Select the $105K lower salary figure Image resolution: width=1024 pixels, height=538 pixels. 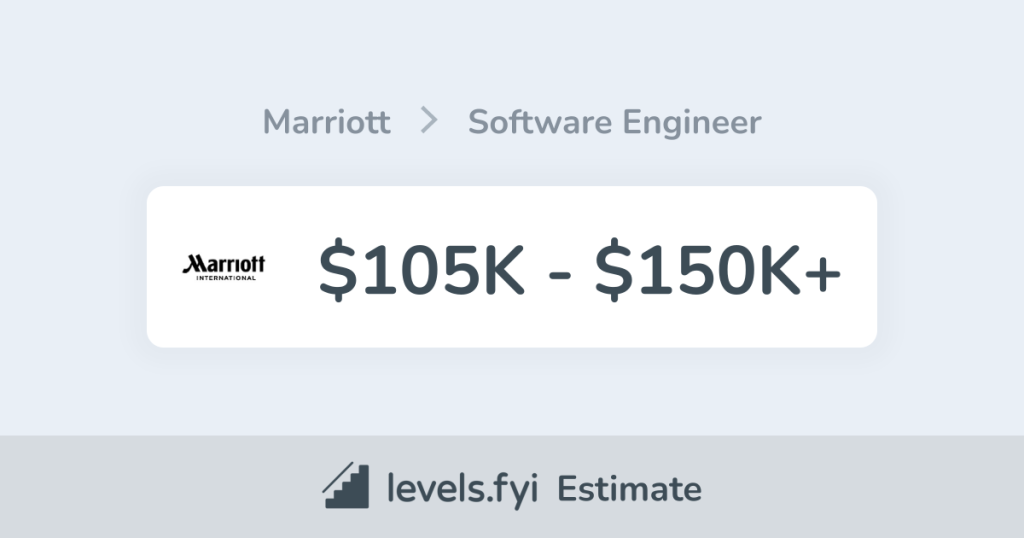(422, 268)
